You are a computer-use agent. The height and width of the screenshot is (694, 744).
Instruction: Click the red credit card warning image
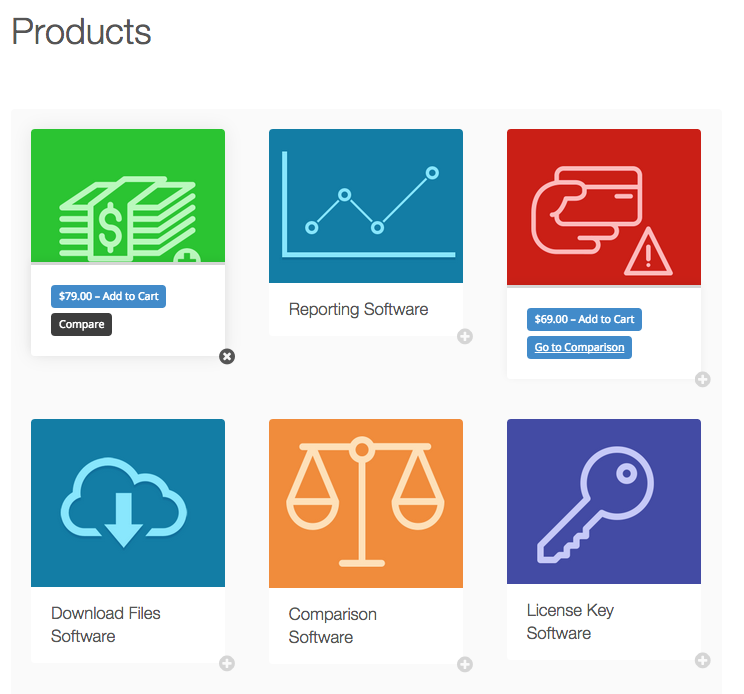[603, 207]
